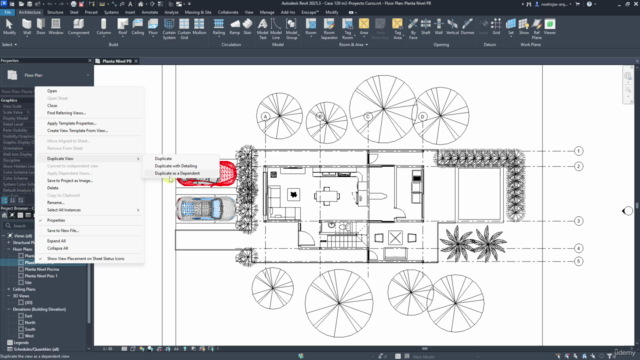Click the Planta Nivel Piscina view icon
The width and height of the screenshot is (640, 360).
pyautogui.click(x=21, y=269)
